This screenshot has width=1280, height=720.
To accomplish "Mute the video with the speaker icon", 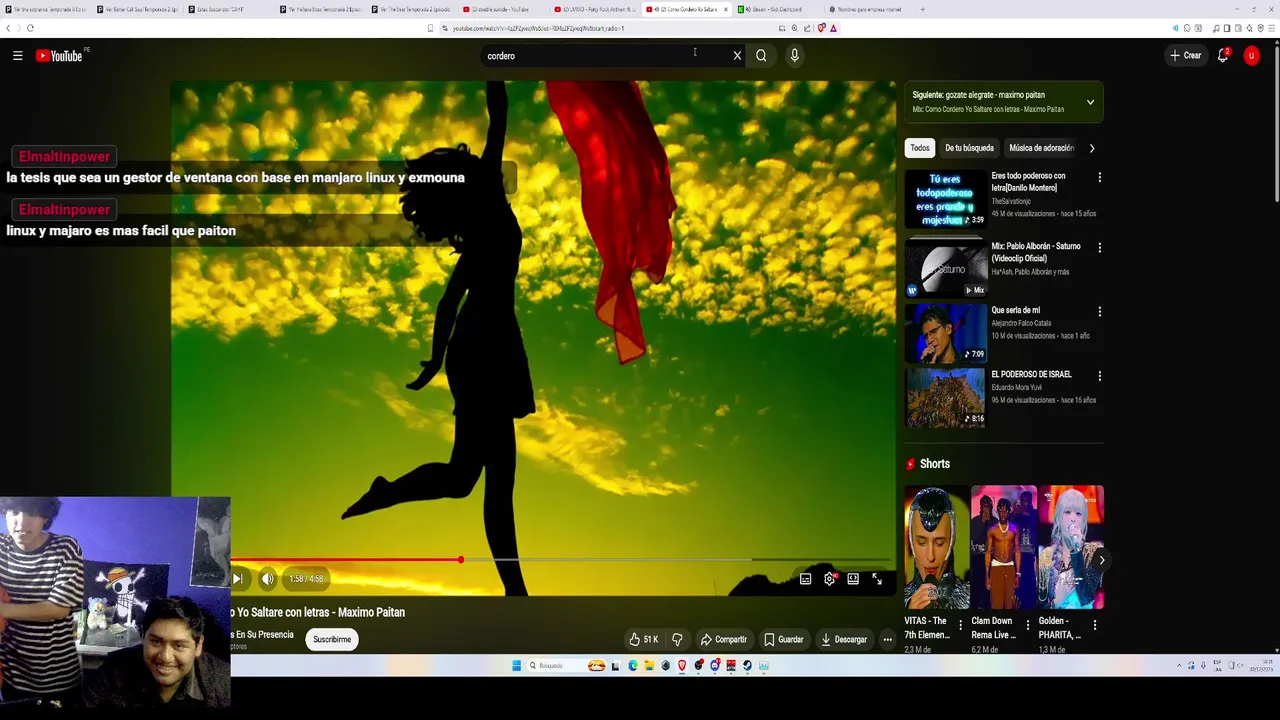I will coord(267,579).
